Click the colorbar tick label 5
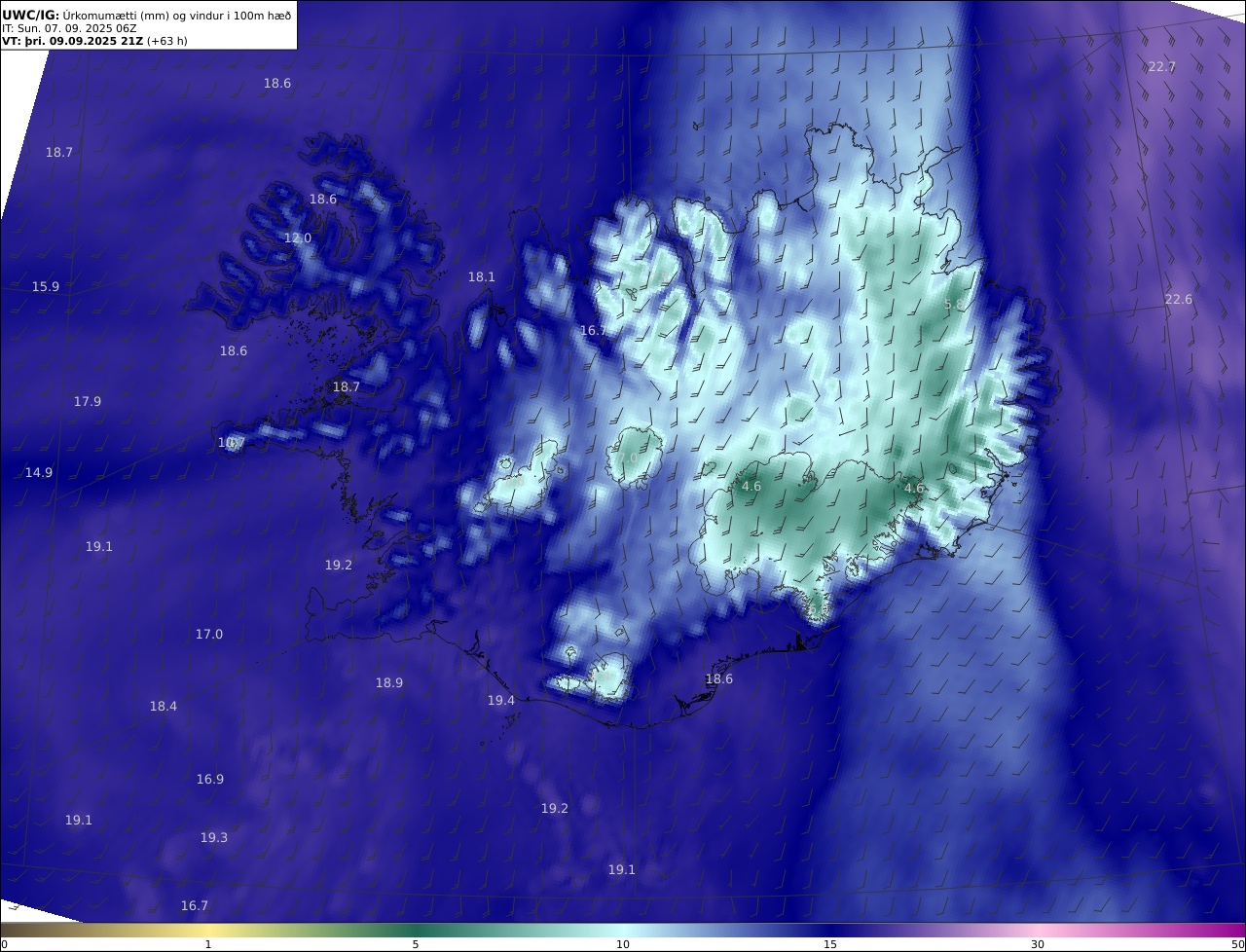 point(416,944)
